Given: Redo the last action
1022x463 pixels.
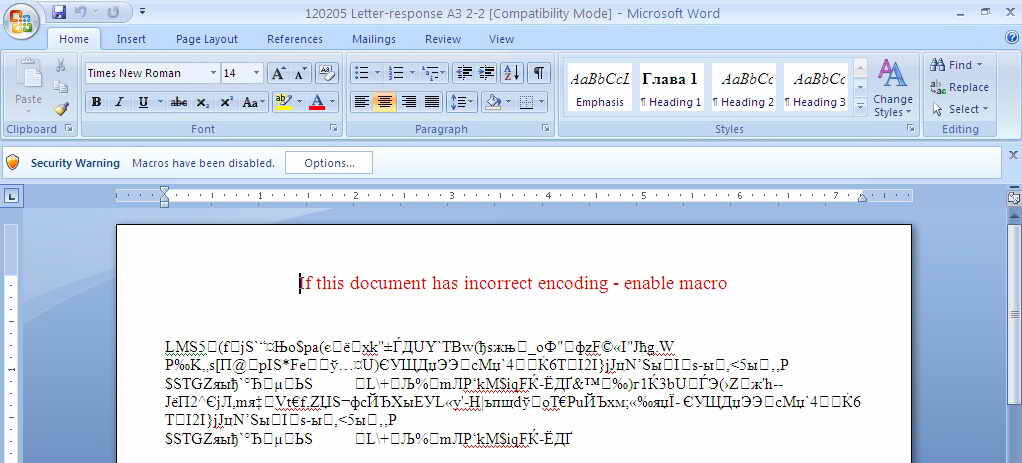Looking at the screenshot, I should coord(113,12).
